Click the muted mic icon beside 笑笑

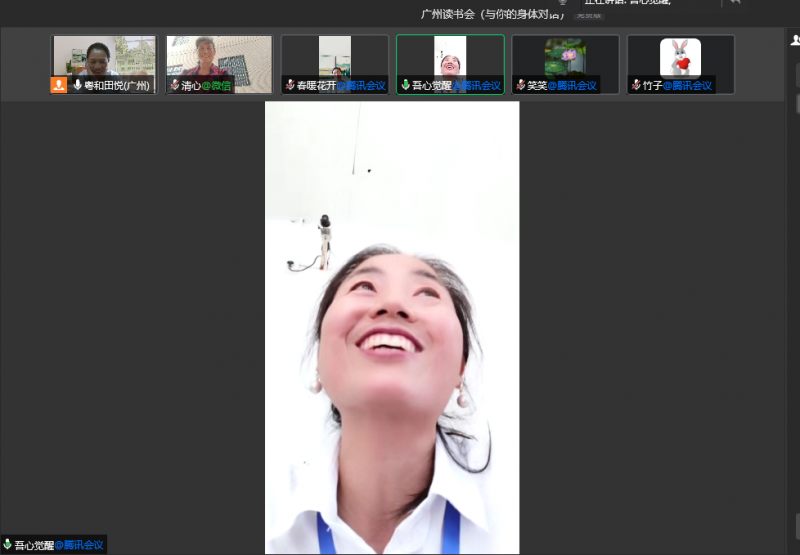(521, 85)
